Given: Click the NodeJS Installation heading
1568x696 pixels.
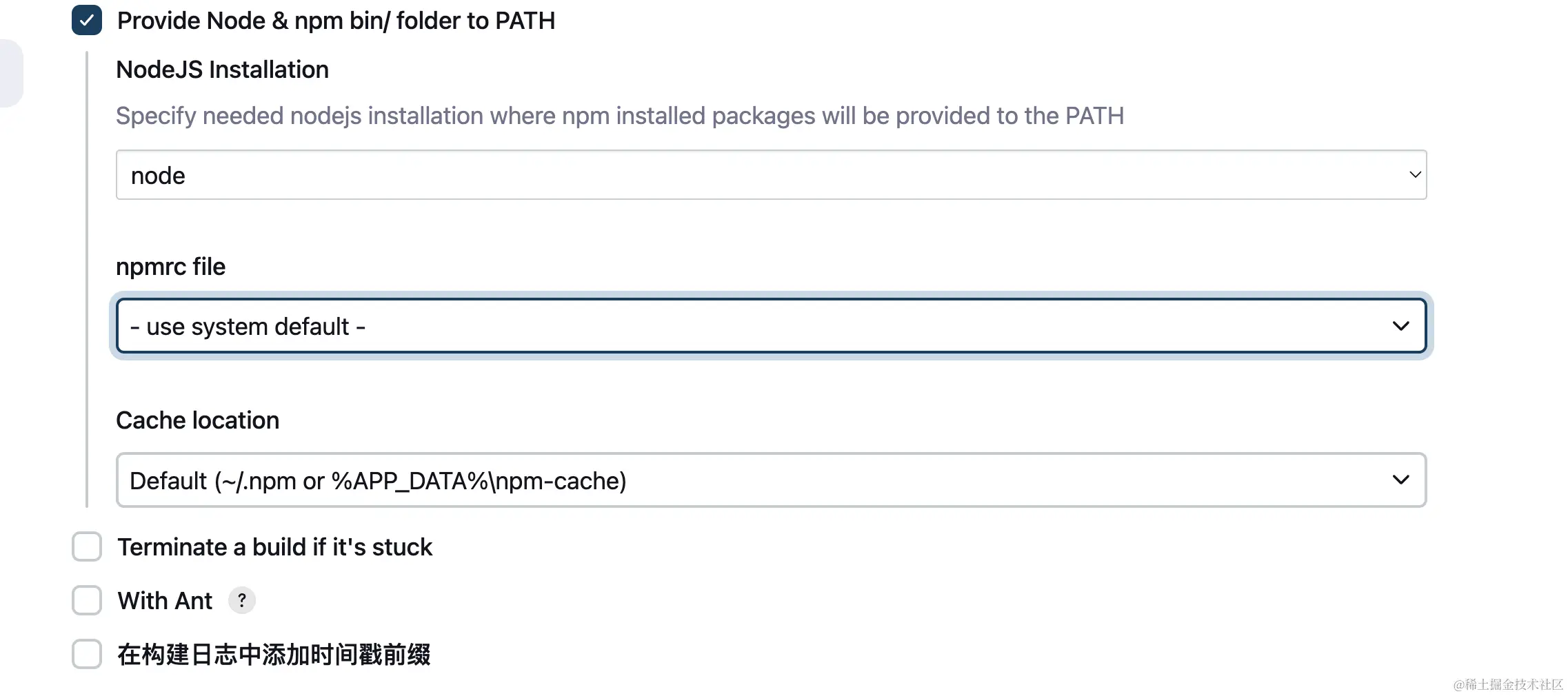Looking at the screenshot, I should tap(222, 70).
